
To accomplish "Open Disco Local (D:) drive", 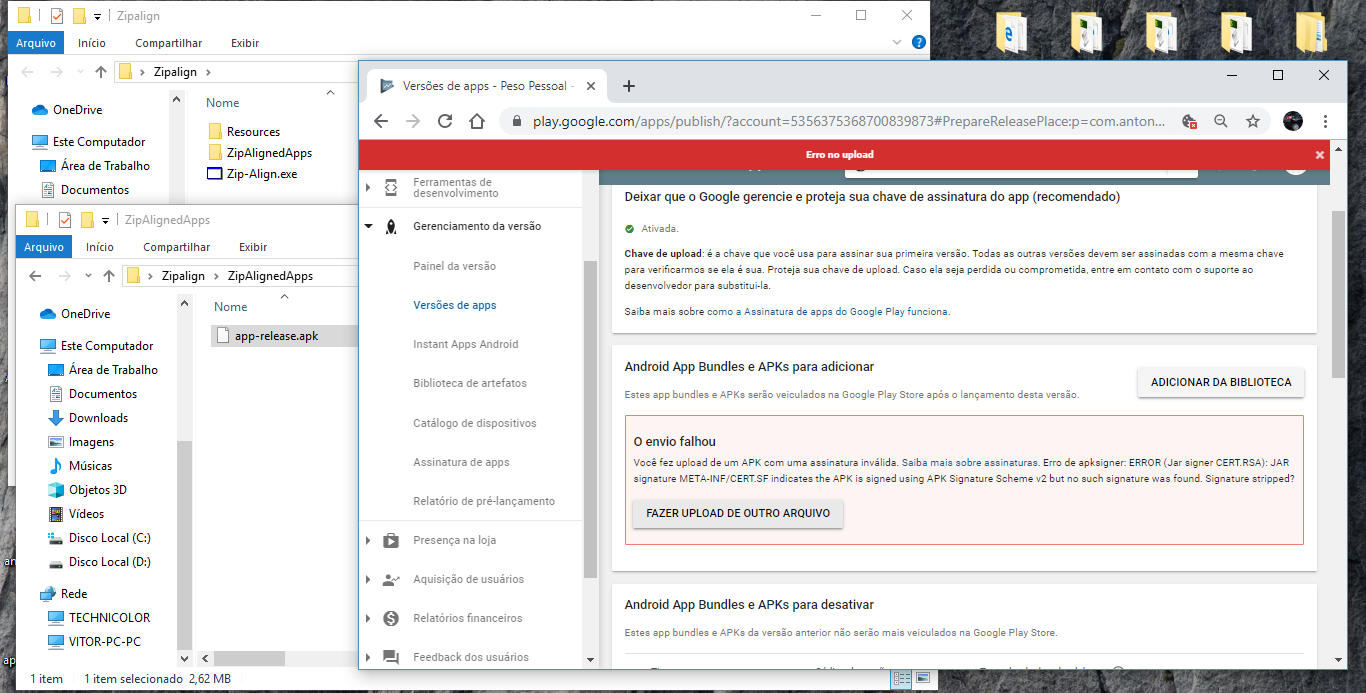I will point(109,562).
